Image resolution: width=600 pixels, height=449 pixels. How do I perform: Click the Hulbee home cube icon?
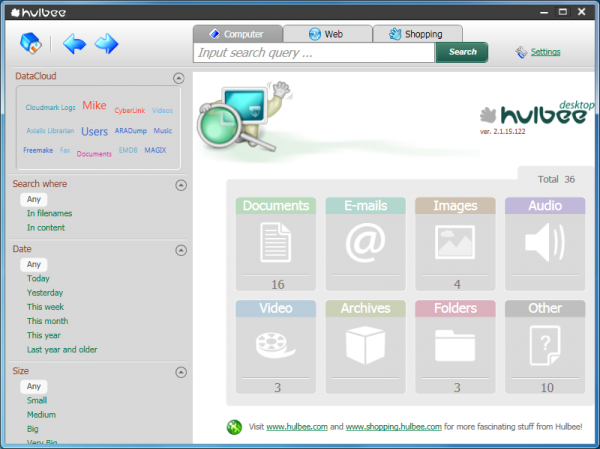tap(31, 43)
